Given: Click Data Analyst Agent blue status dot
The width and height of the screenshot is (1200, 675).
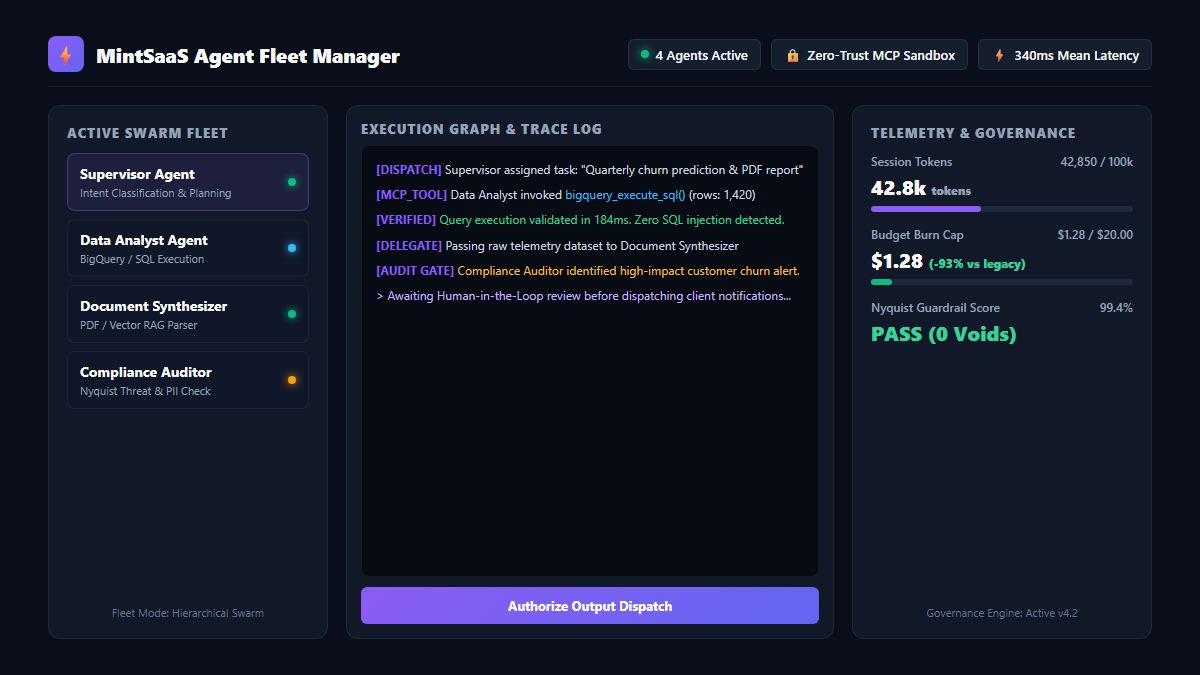Looking at the screenshot, I should pos(292,248).
